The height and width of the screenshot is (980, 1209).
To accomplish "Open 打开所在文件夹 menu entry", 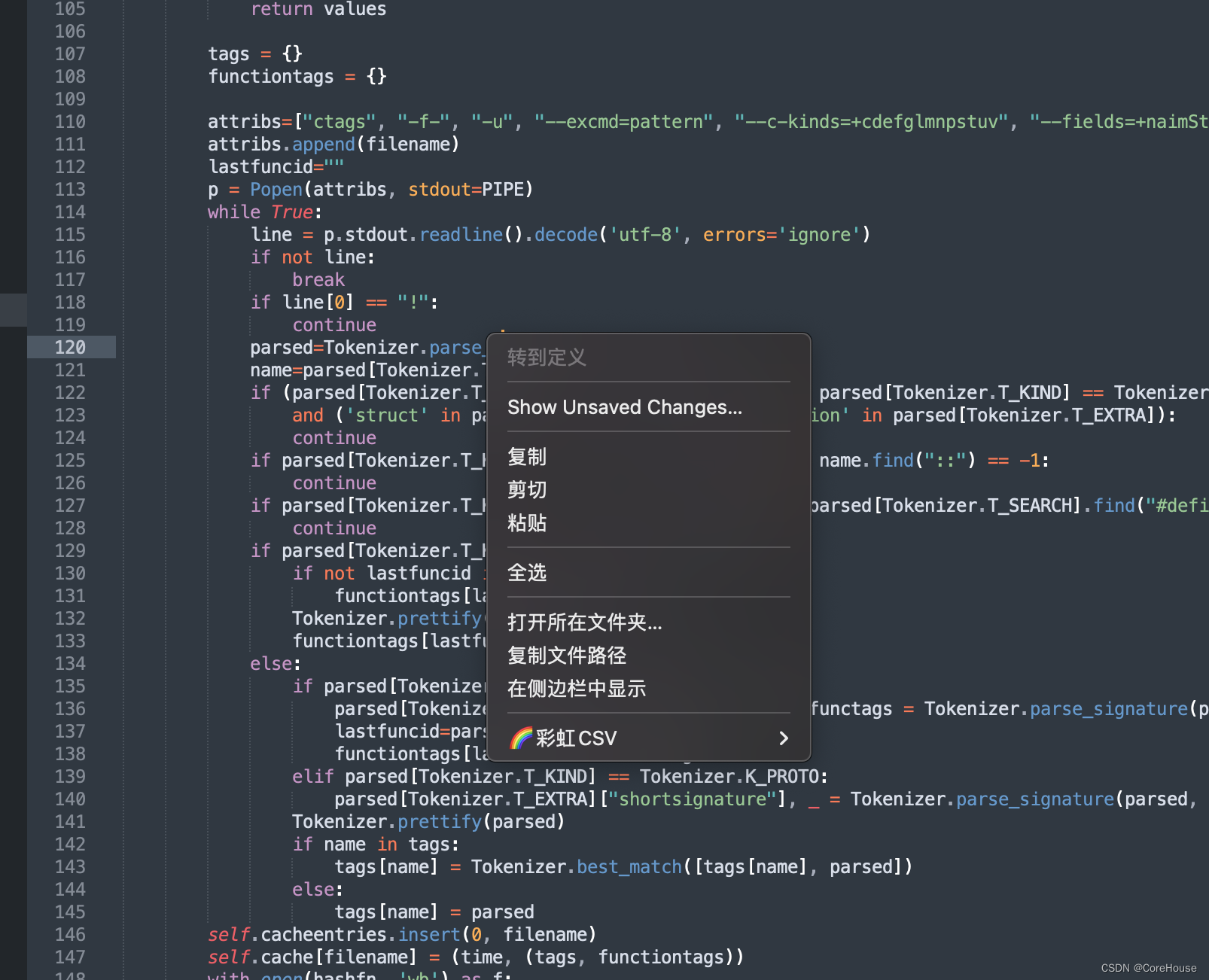I will tap(585, 622).
